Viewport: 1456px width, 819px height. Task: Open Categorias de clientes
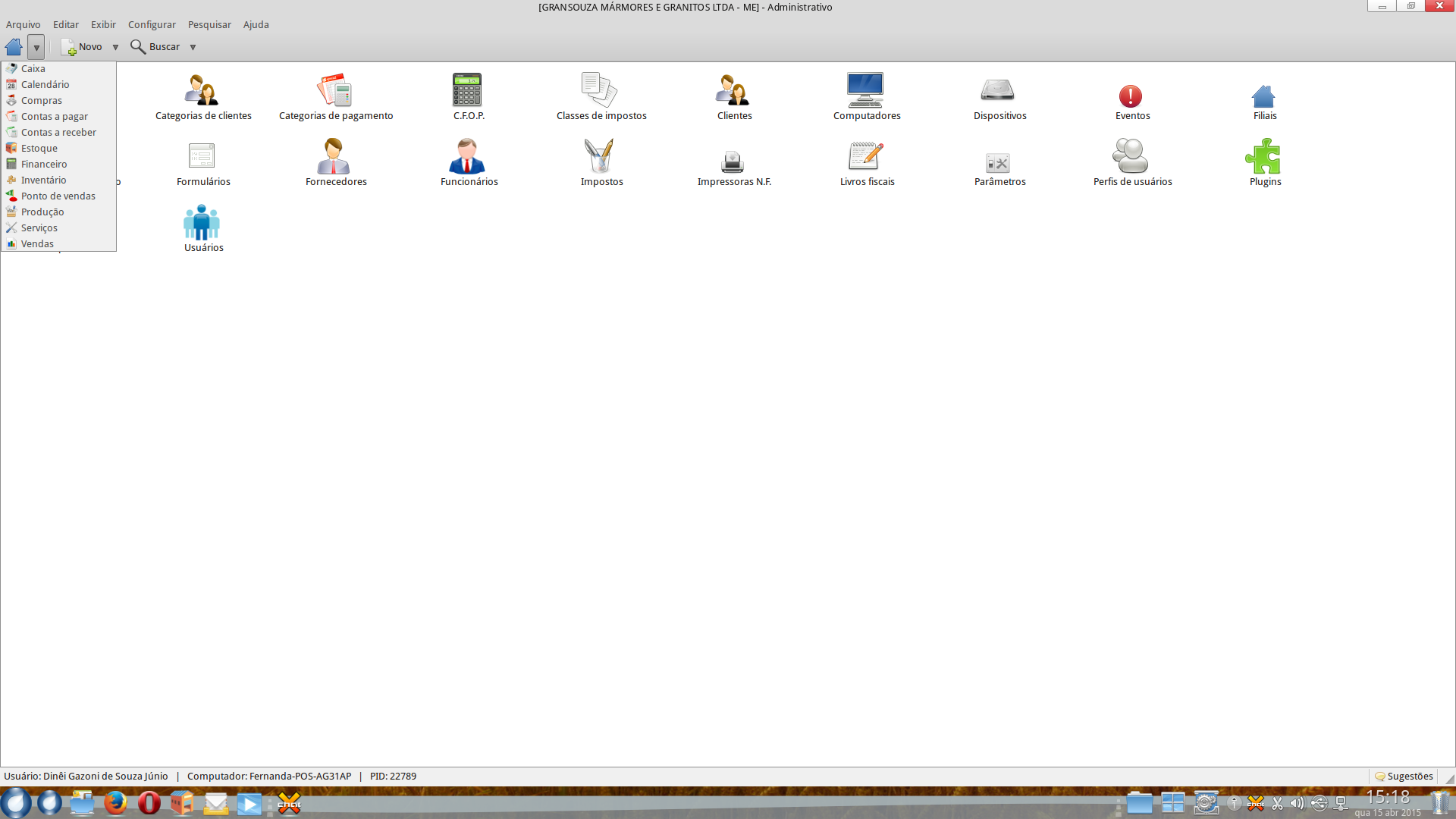[202, 97]
